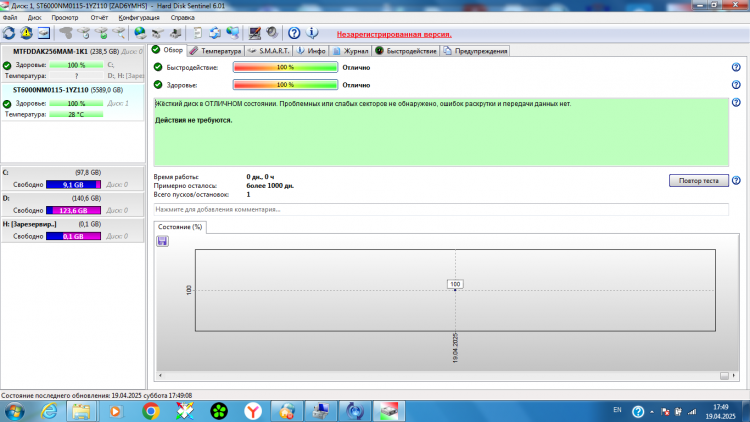Click the Здоровье 100 % progress bar in overview
This screenshot has width=750, height=422.
[286, 85]
